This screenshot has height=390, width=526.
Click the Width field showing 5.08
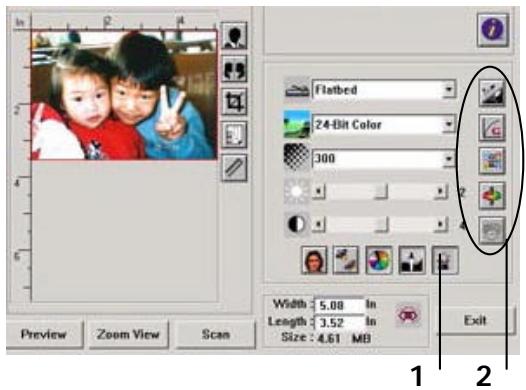[x=339, y=305]
